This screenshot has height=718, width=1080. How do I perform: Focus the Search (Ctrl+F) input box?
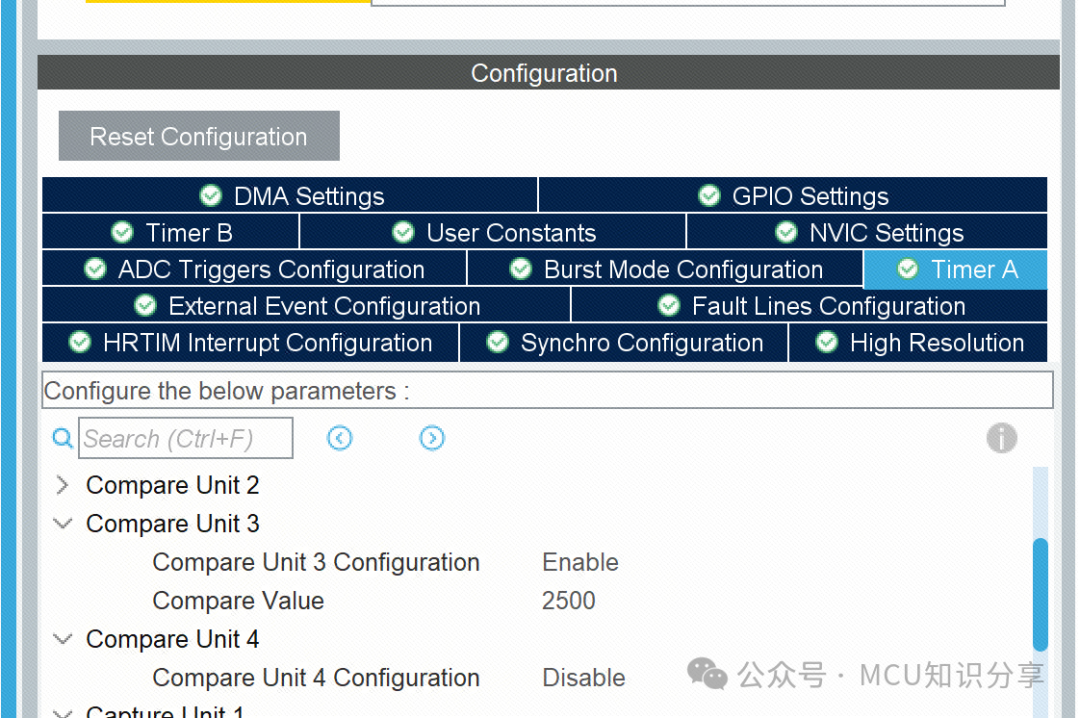186,438
